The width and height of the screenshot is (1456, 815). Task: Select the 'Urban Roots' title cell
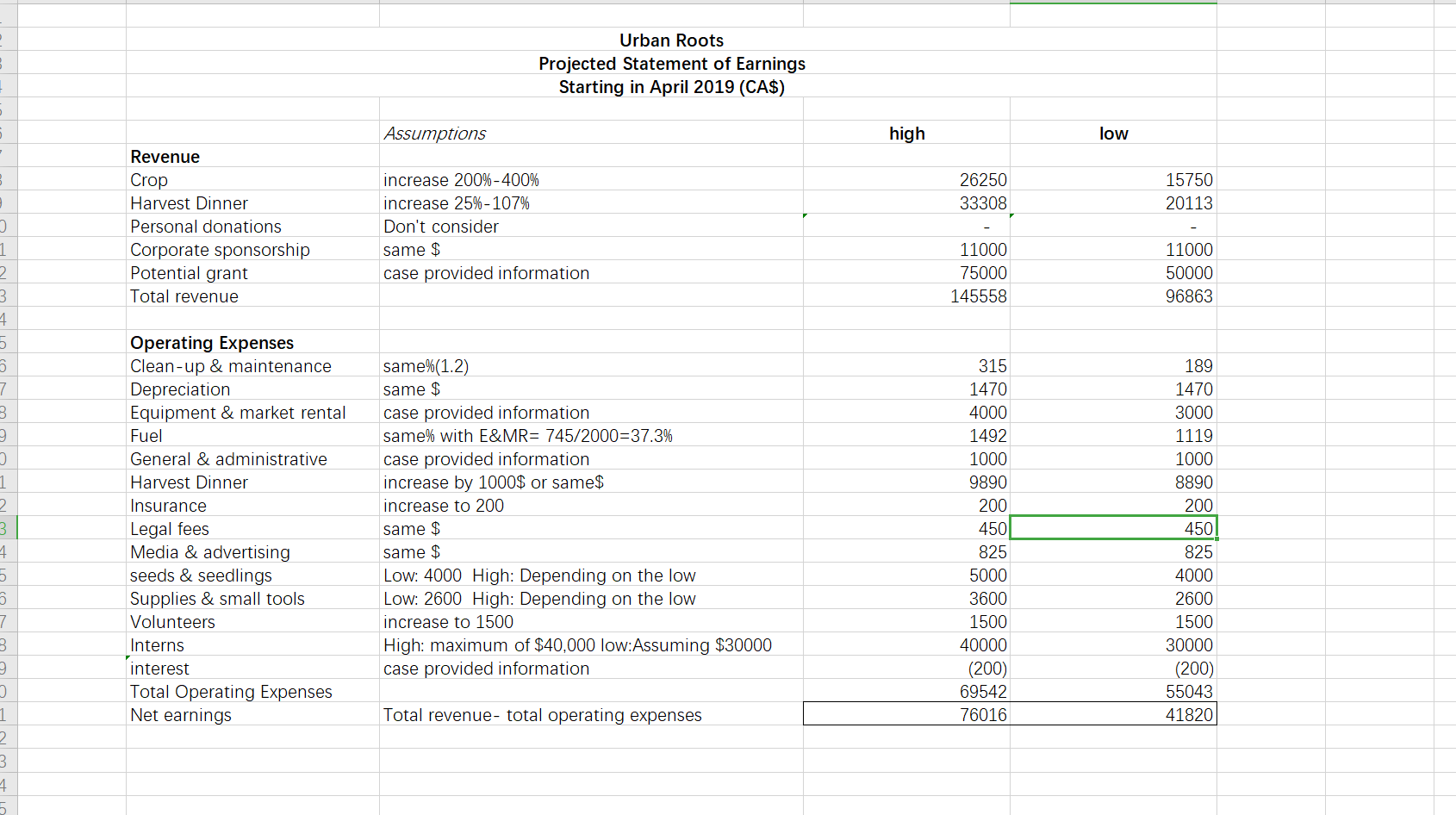click(x=671, y=40)
